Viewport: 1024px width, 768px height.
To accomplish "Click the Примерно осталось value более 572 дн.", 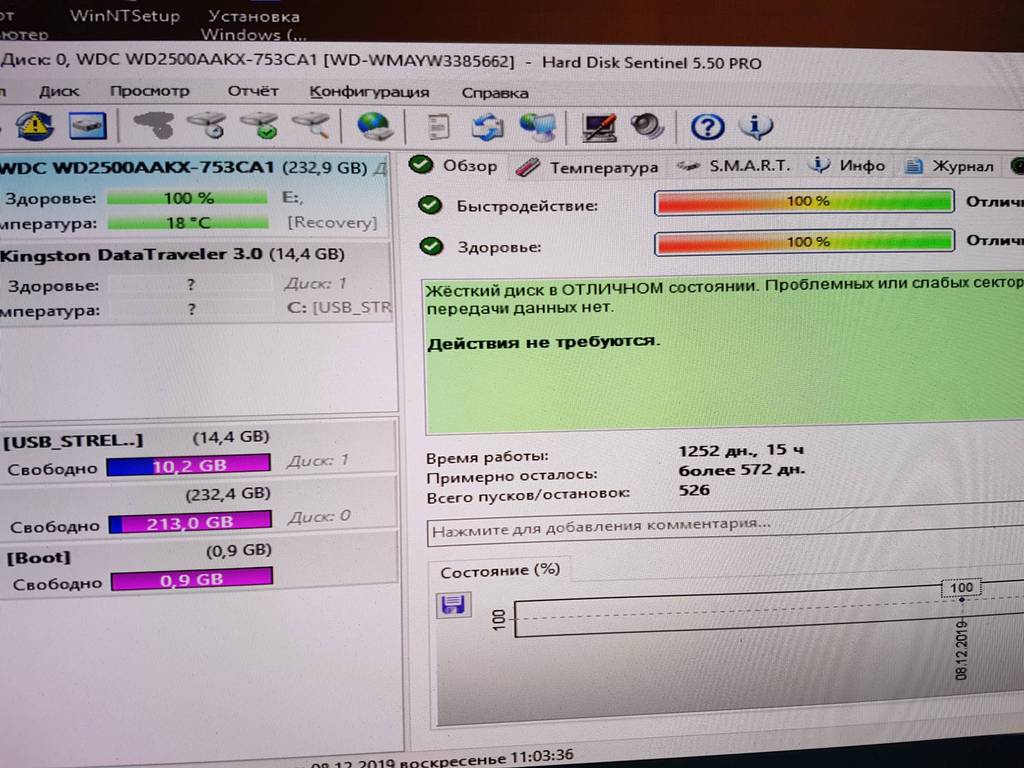I will [742, 470].
